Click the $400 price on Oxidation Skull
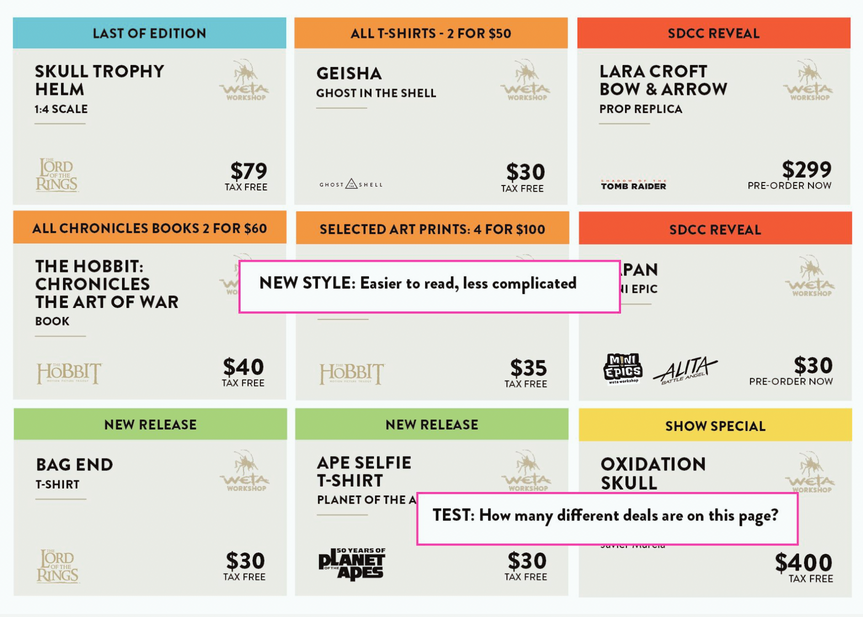The width and height of the screenshot is (863, 617). (x=803, y=563)
